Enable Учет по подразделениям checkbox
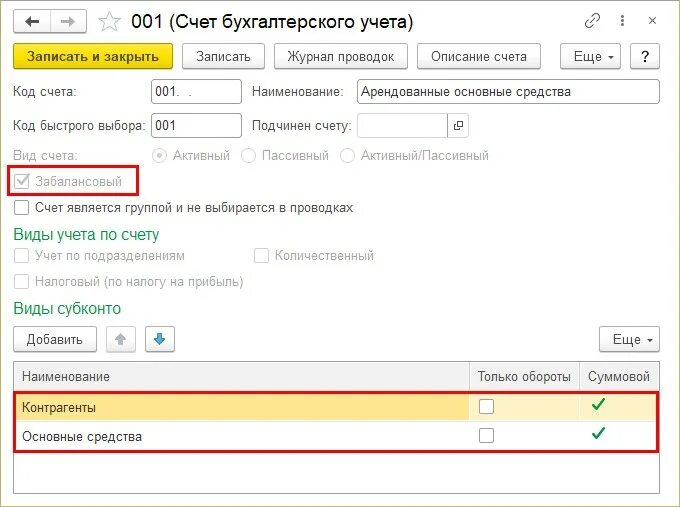The height and width of the screenshot is (507, 680). (21, 255)
